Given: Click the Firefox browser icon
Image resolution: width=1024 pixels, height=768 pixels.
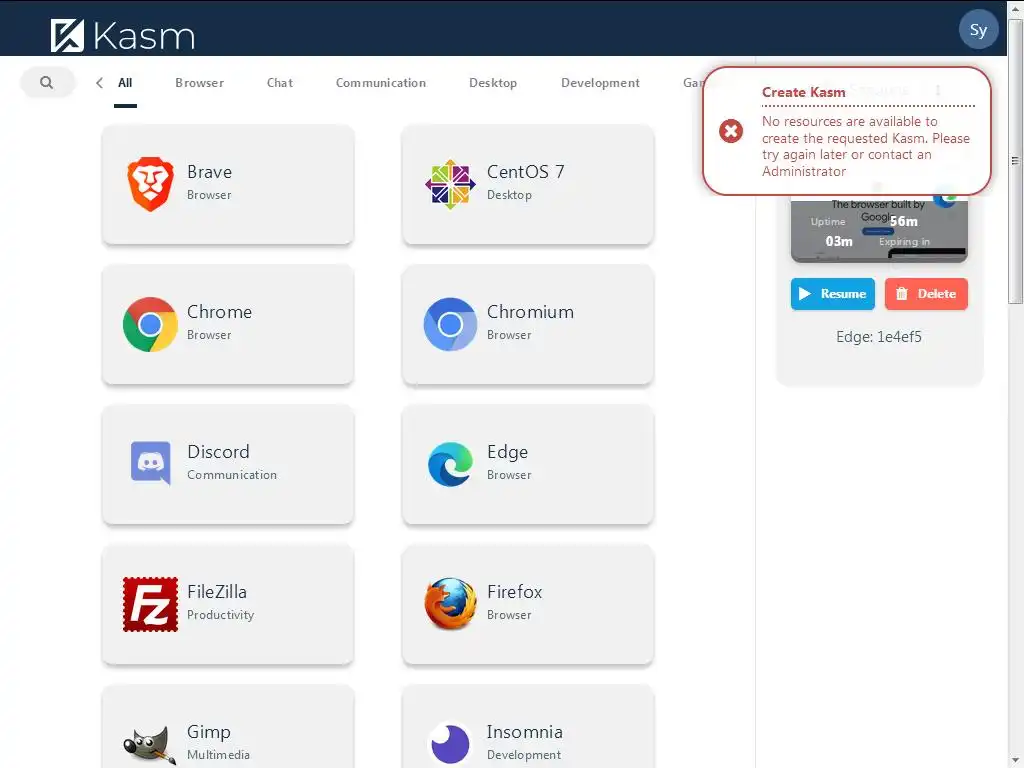Looking at the screenshot, I should point(450,604).
